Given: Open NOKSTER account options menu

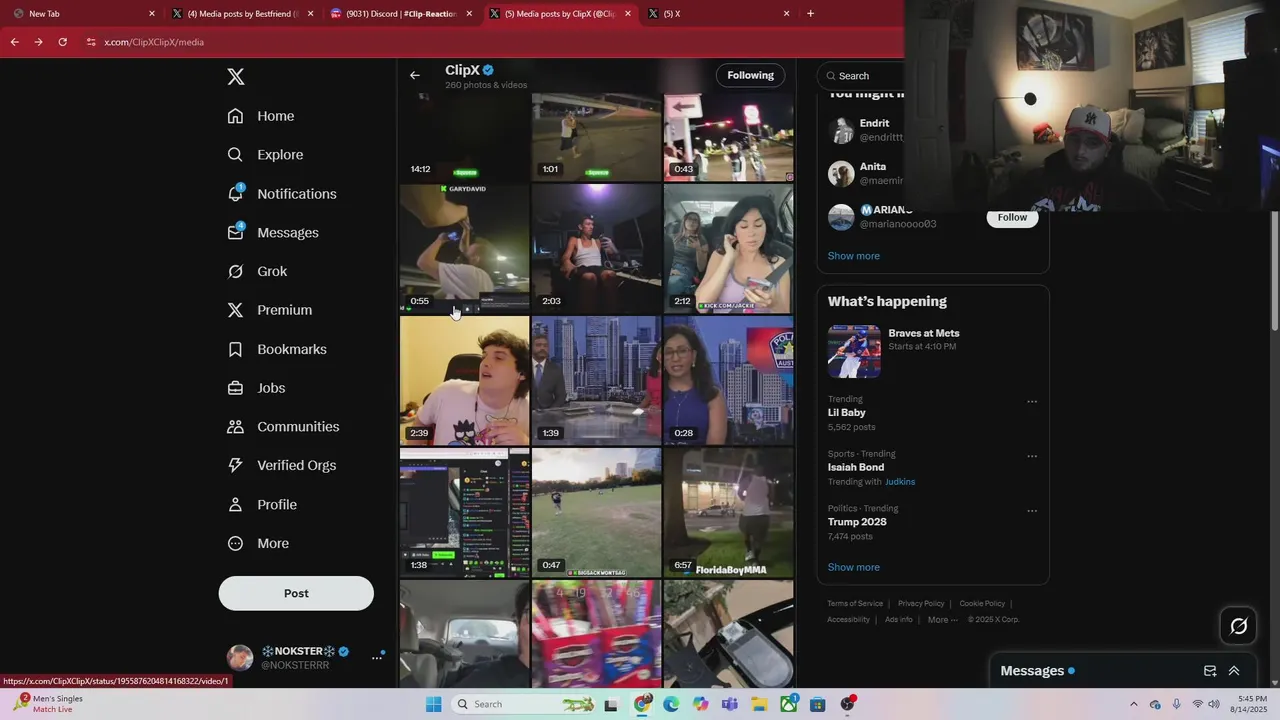Looking at the screenshot, I should pyautogui.click(x=377, y=658).
